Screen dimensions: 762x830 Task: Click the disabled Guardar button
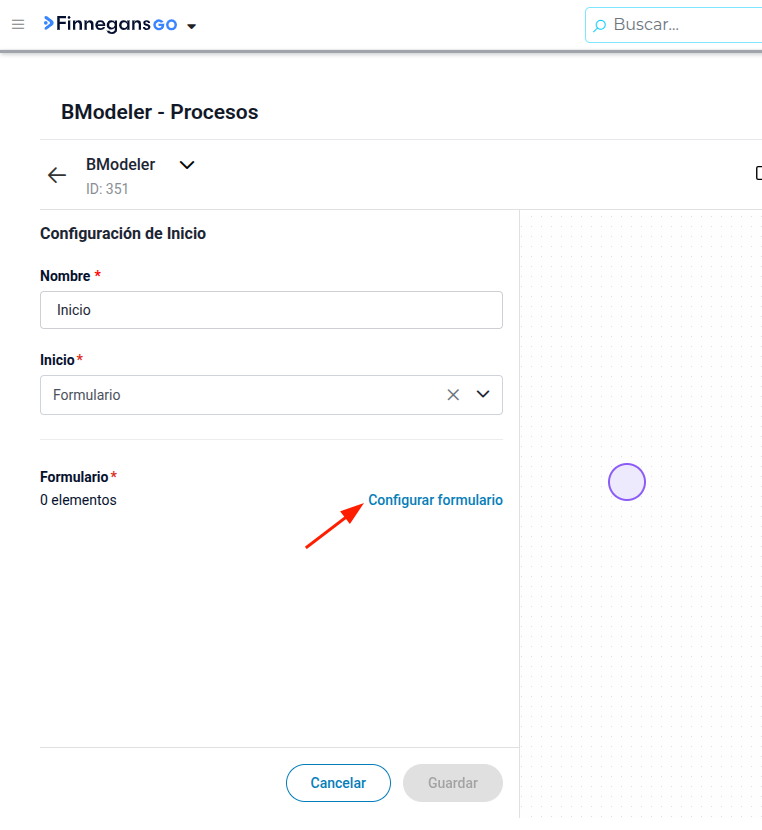pos(453,782)
